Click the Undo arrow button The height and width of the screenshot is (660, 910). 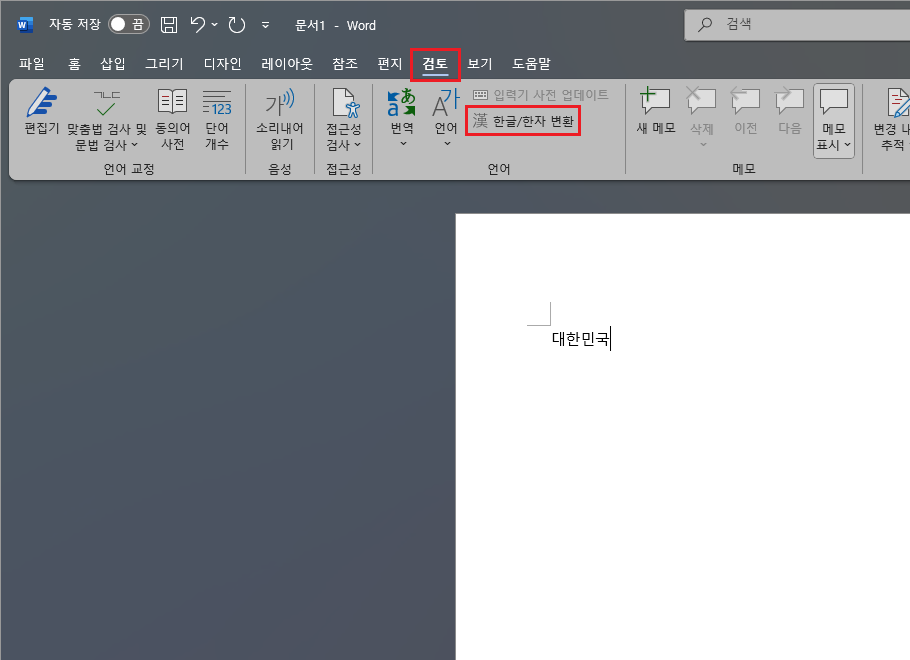click(200, 24)
